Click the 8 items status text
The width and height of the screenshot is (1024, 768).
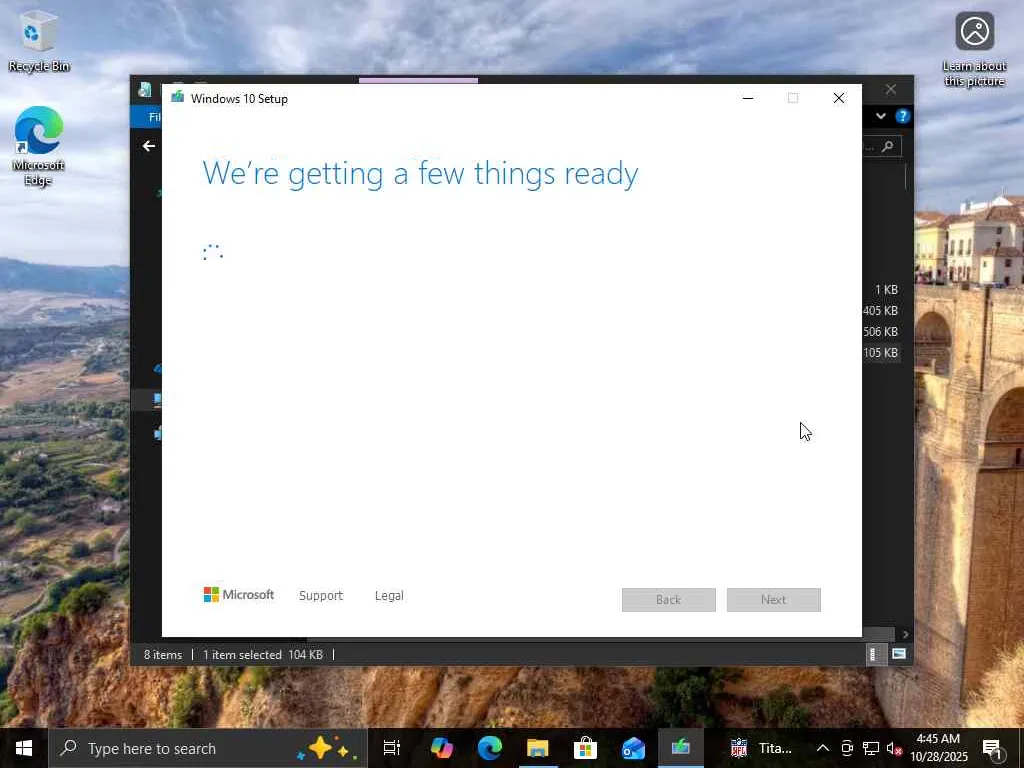[x=163, y=654]
